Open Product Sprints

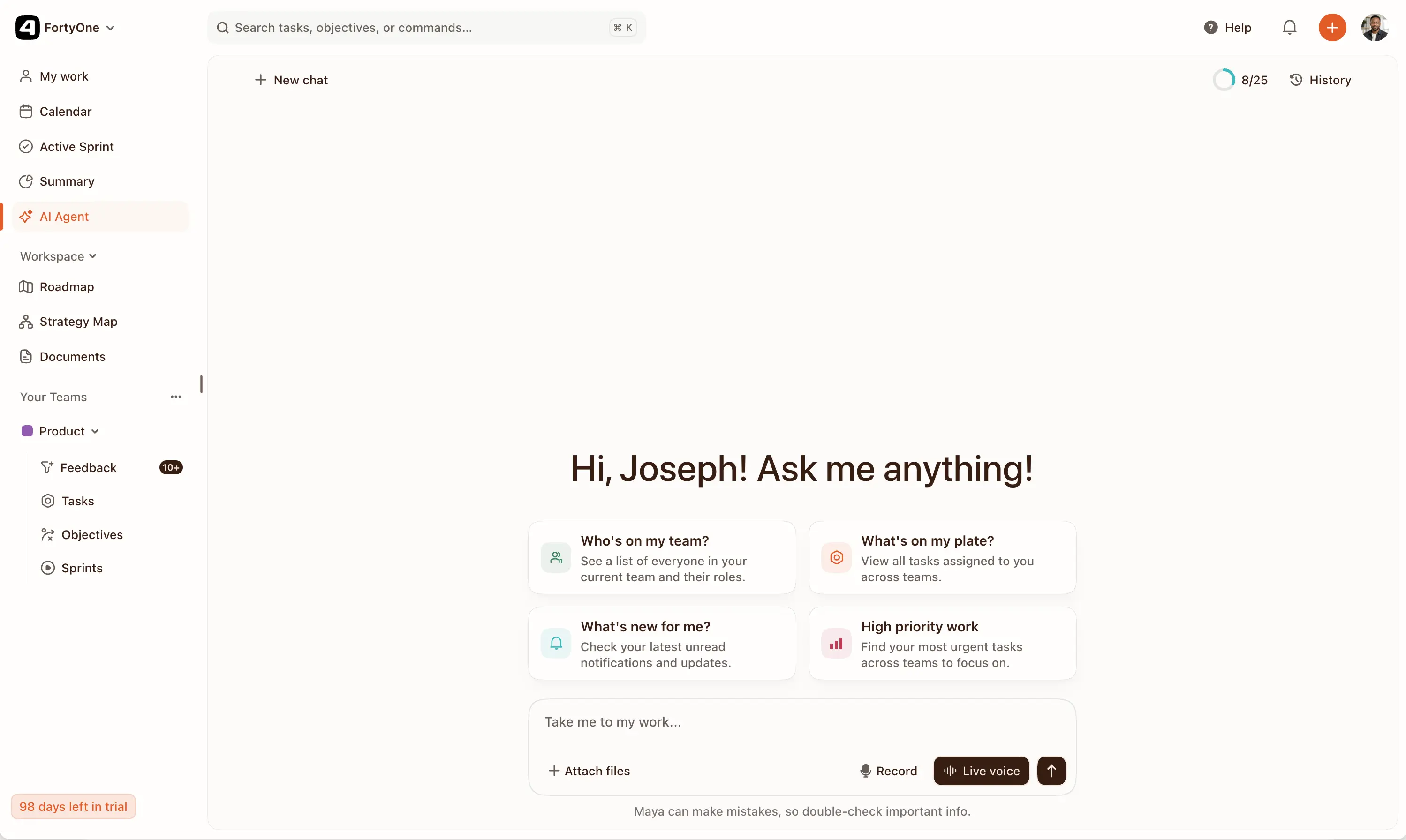[x=111, y=568]
